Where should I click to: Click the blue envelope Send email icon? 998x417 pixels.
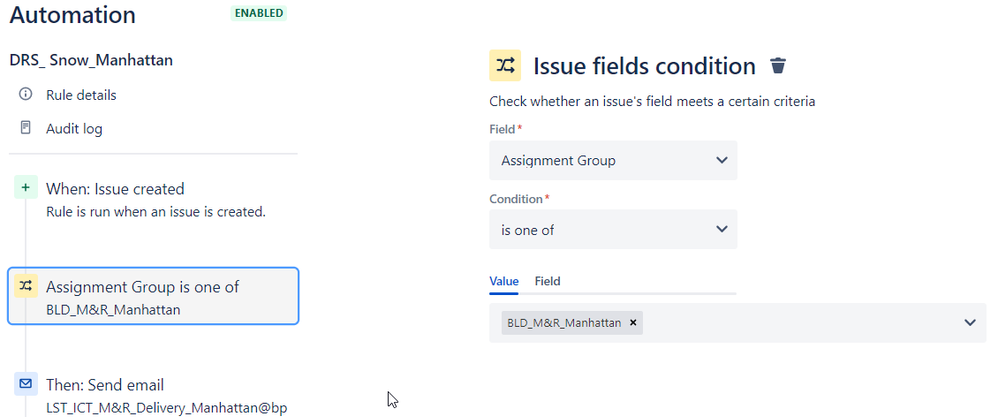pyautogui.click(x=25, y=384)
